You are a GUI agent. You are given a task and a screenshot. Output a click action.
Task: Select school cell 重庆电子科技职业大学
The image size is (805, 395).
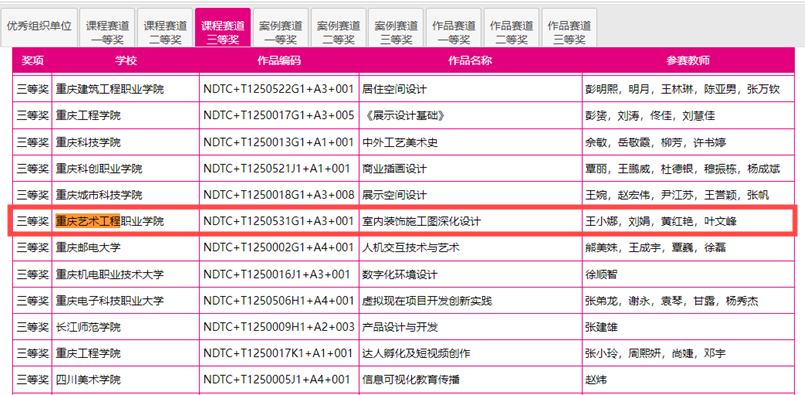[x=126, y=301]
